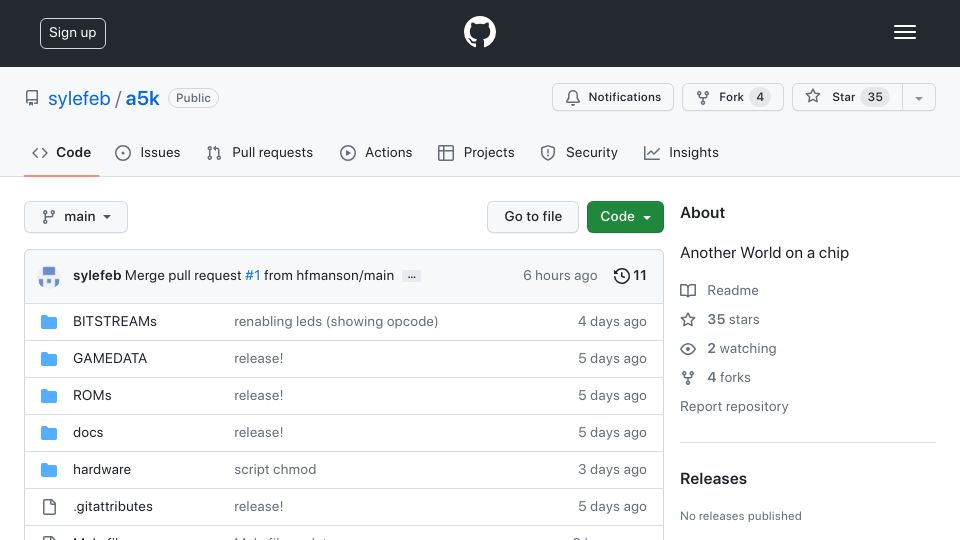Image resolution: width=960 pixels, height=540 pixels.
Task: Click the Public visibility badge
Action: pyautogui.click(x=193, y=98)
